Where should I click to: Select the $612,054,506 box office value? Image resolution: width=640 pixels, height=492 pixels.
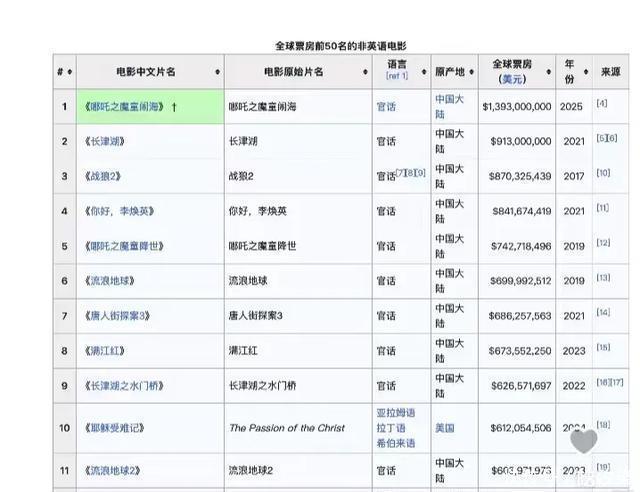tap(520, 428)
